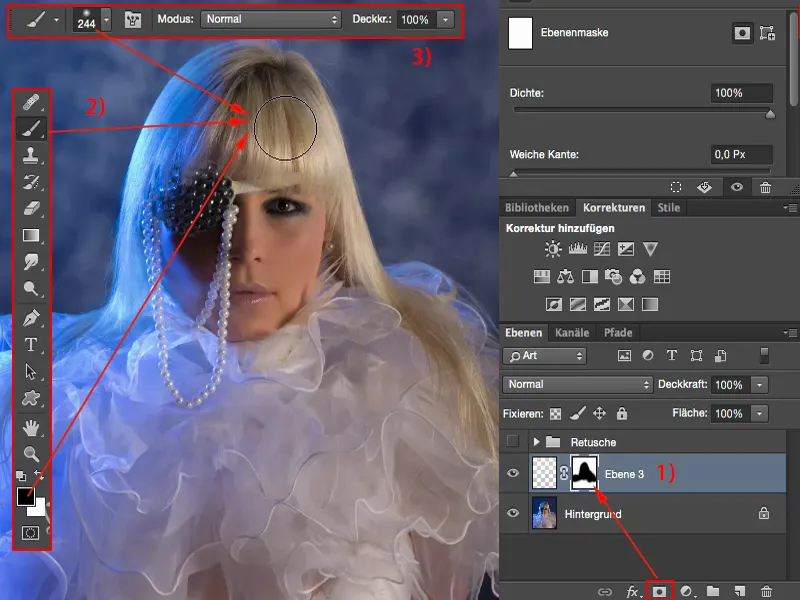Switch to the Bibliotheken tab

537,208
